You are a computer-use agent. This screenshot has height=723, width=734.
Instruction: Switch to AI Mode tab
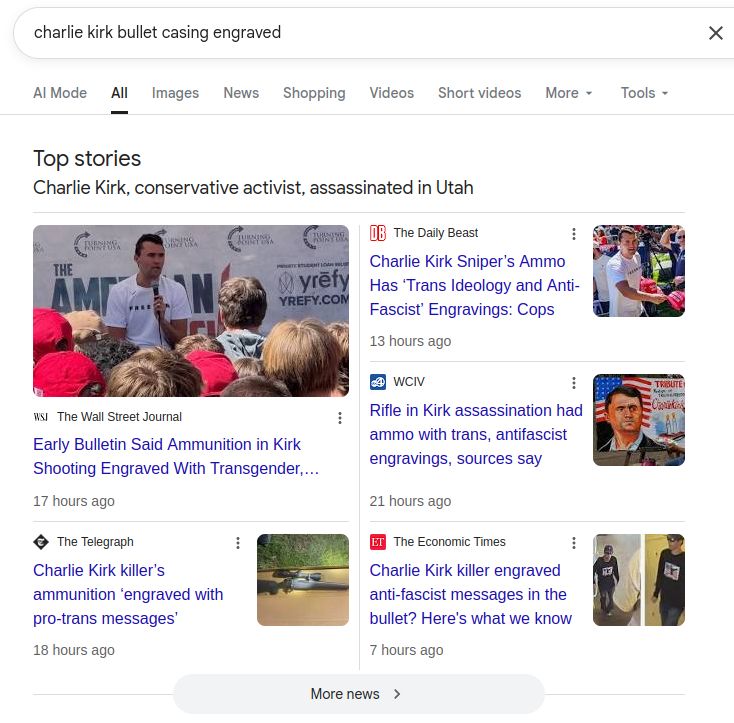pos(60,93)
